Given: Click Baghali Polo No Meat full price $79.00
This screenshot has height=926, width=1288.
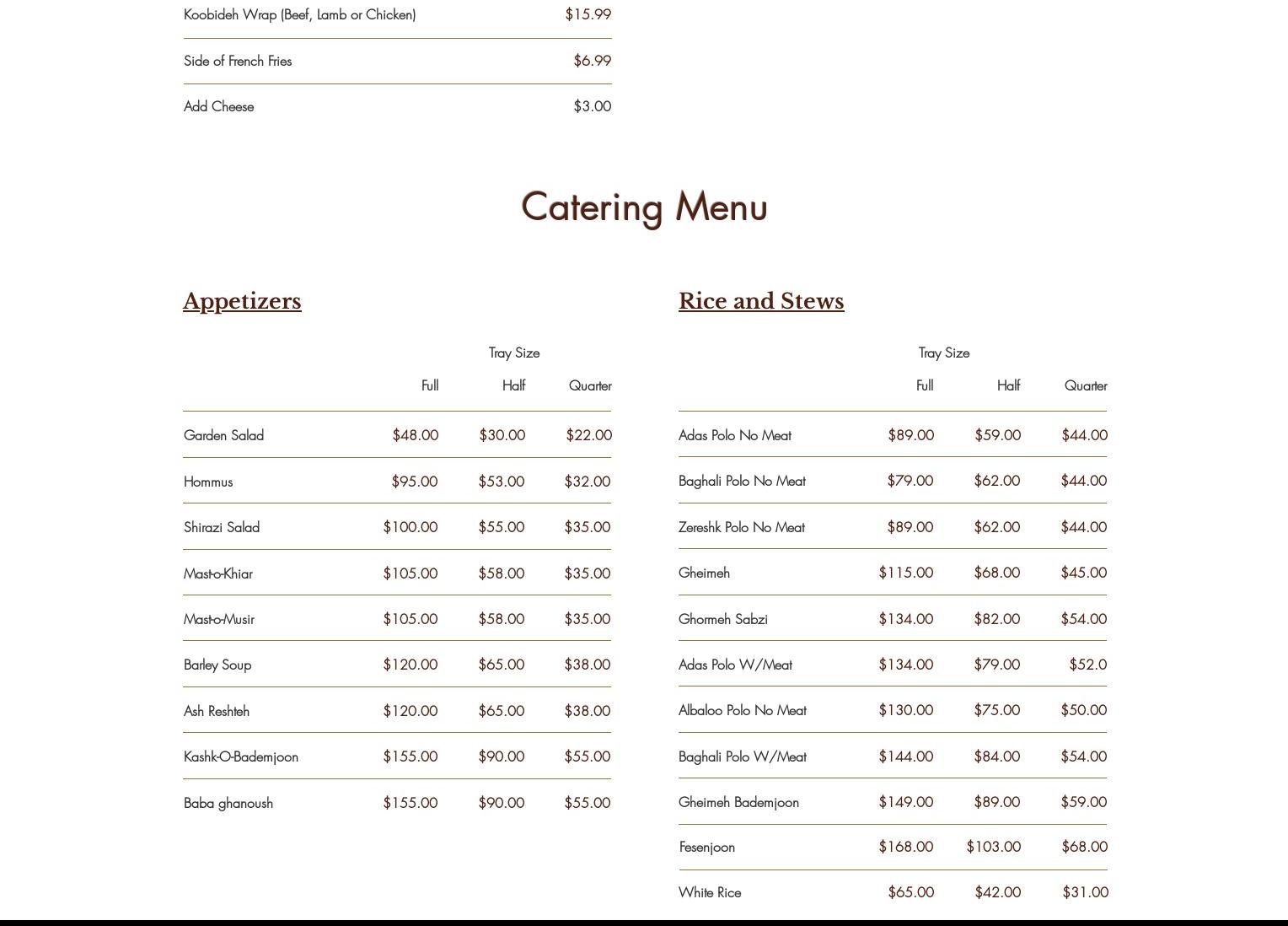Looking at the screenshot, I should point(910,481).
